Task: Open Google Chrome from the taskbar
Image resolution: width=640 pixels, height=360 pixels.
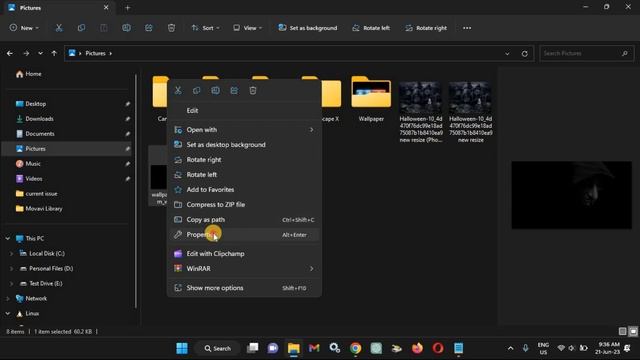Action: (356, 348)
